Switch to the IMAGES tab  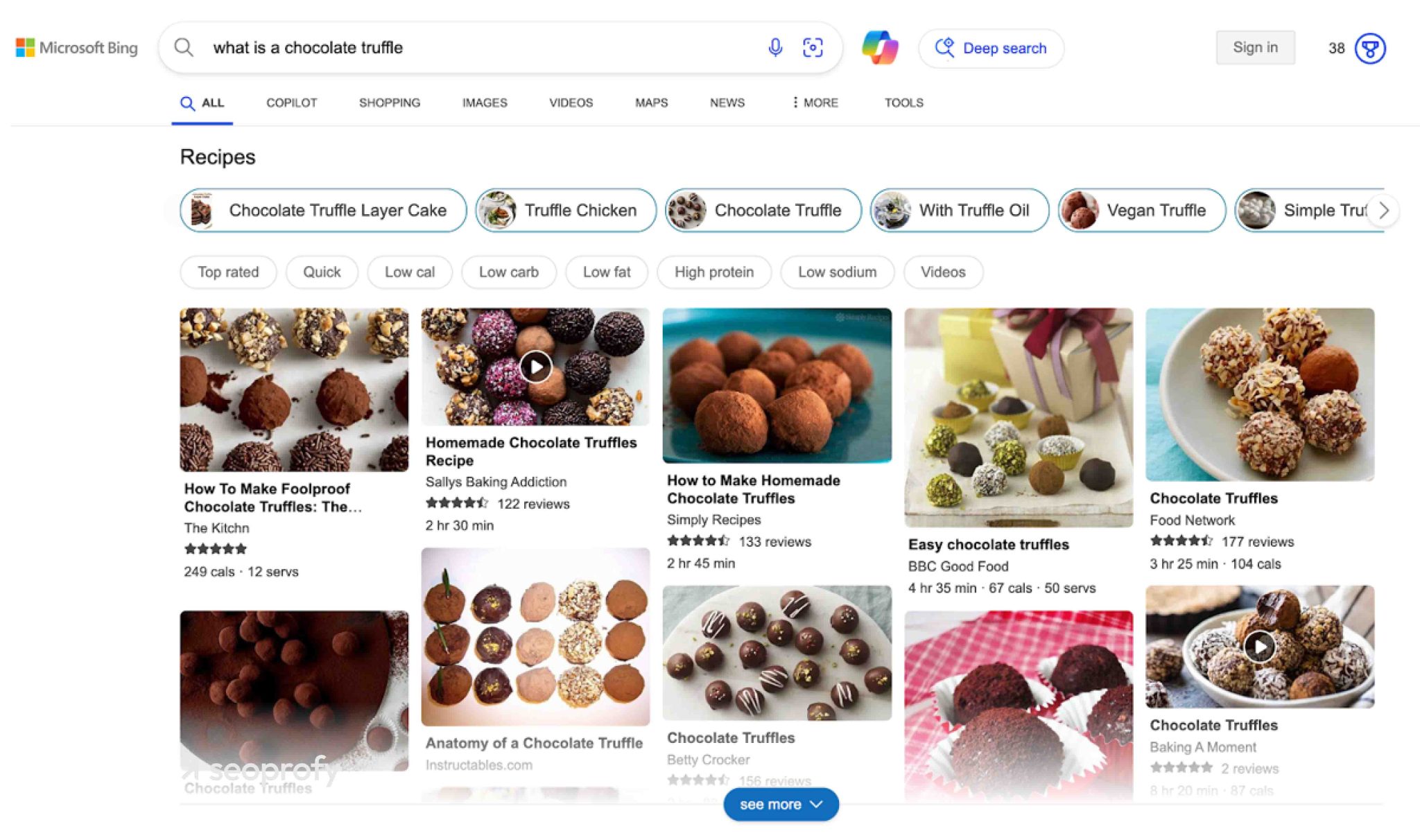pyautogui.click(x=484, y=103)
